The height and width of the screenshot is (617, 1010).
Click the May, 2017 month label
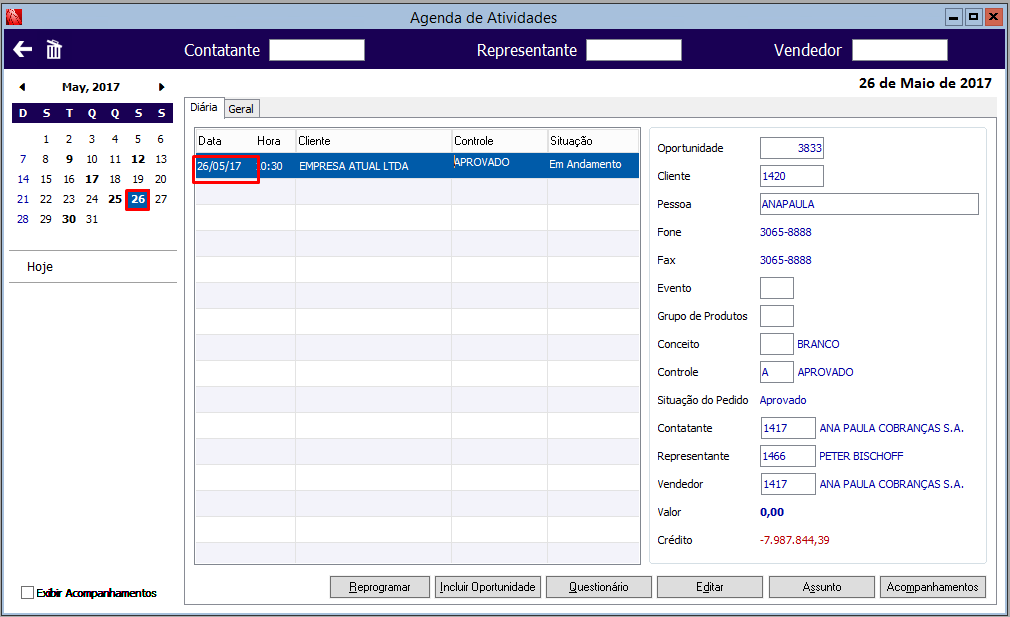[91, 87]
